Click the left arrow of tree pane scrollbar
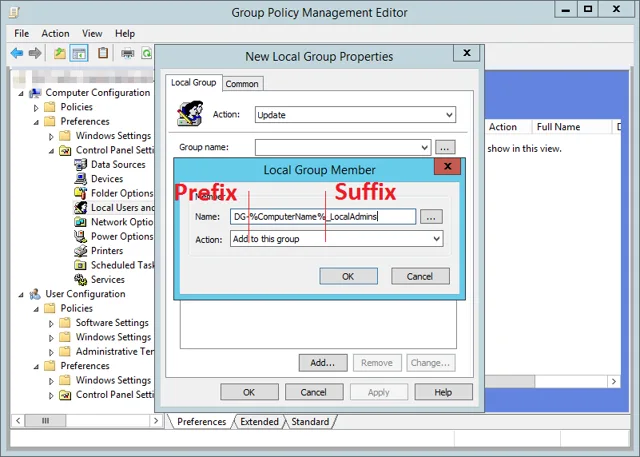 [x=18, y=421]
